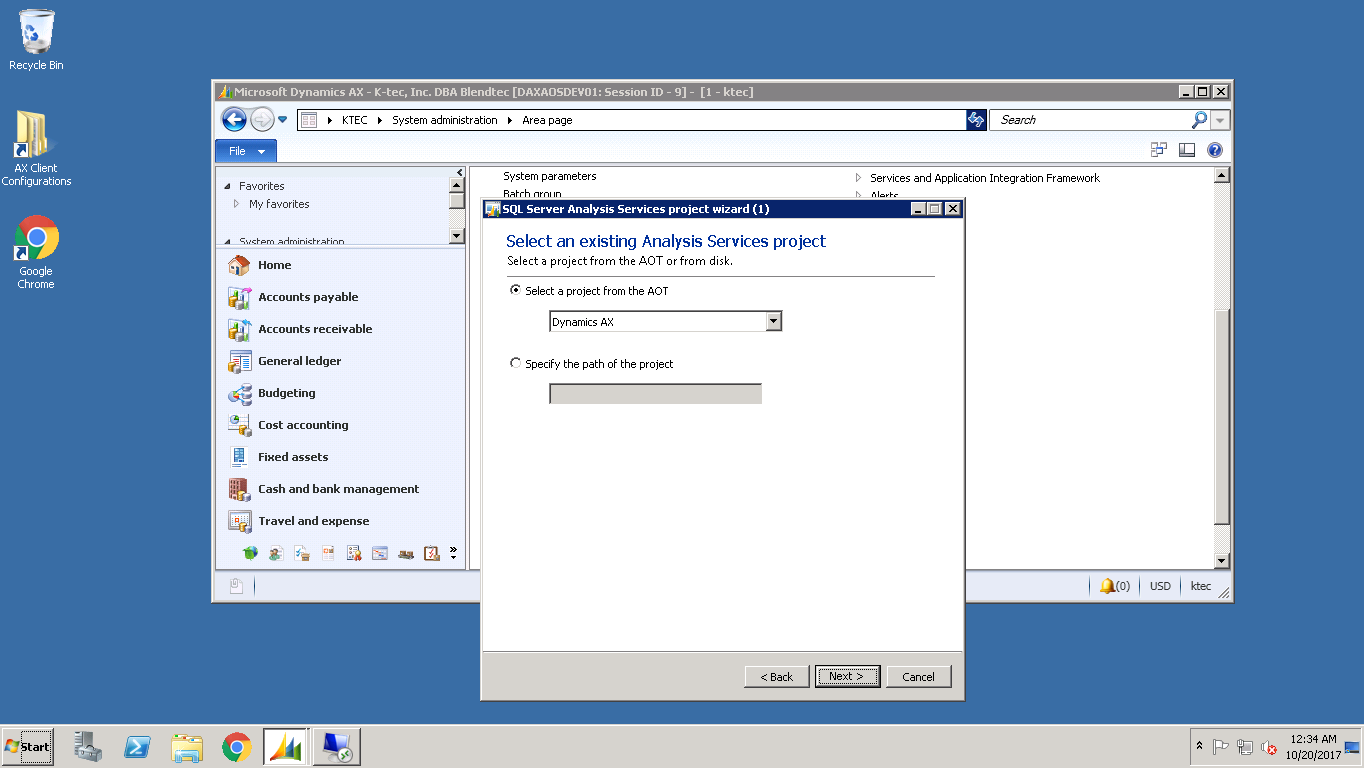1364x768 pixels.
Task: Click the Windows arrangement icon in toolbar
Action: 1159,150
